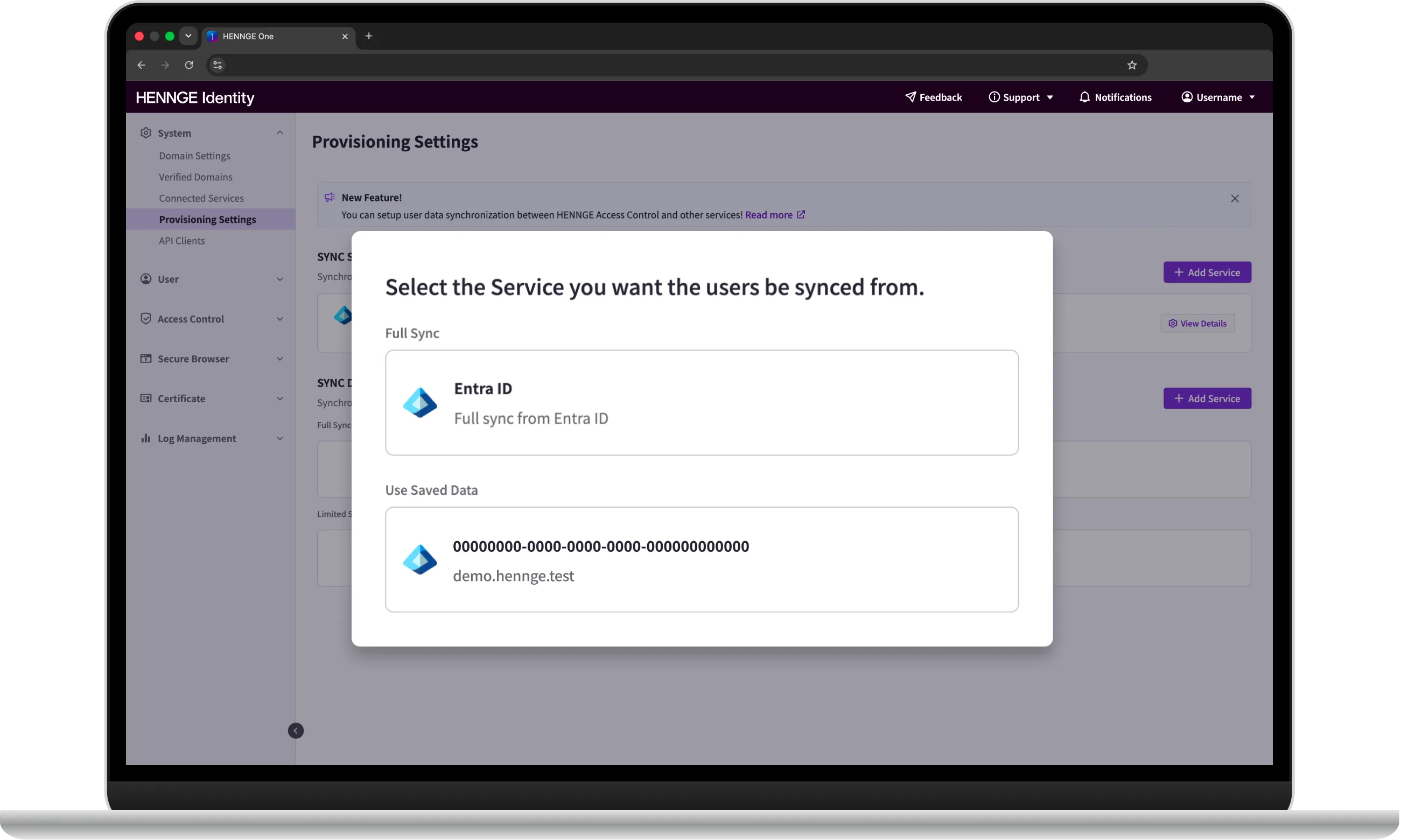This screenshot has width=1401, height=840.
Task: Click the Entra ID diamond logo icon
Action: (x=421, y=402)
